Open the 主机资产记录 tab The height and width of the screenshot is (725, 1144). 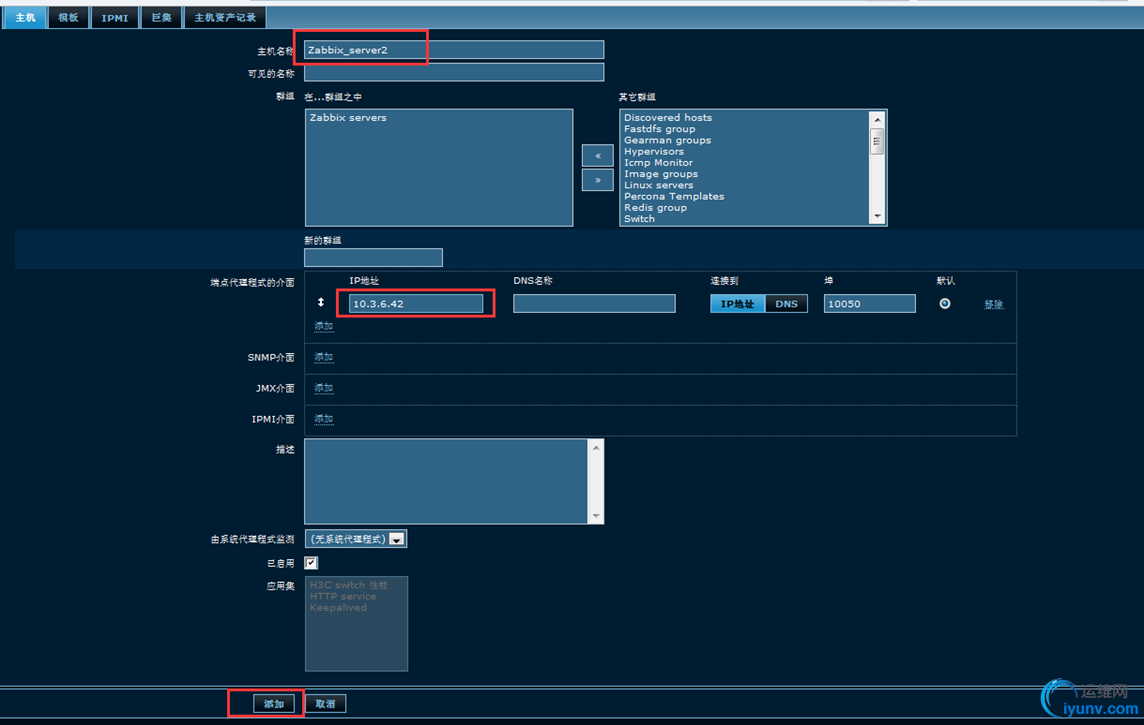pos(225,18)
